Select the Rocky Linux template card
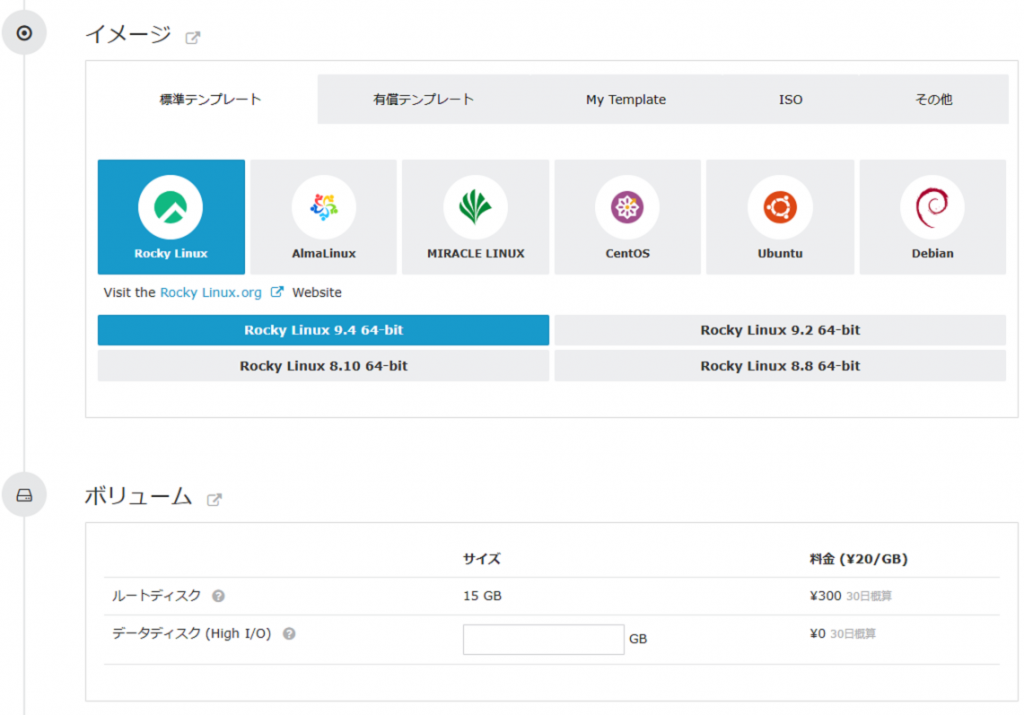 point(171,217)
